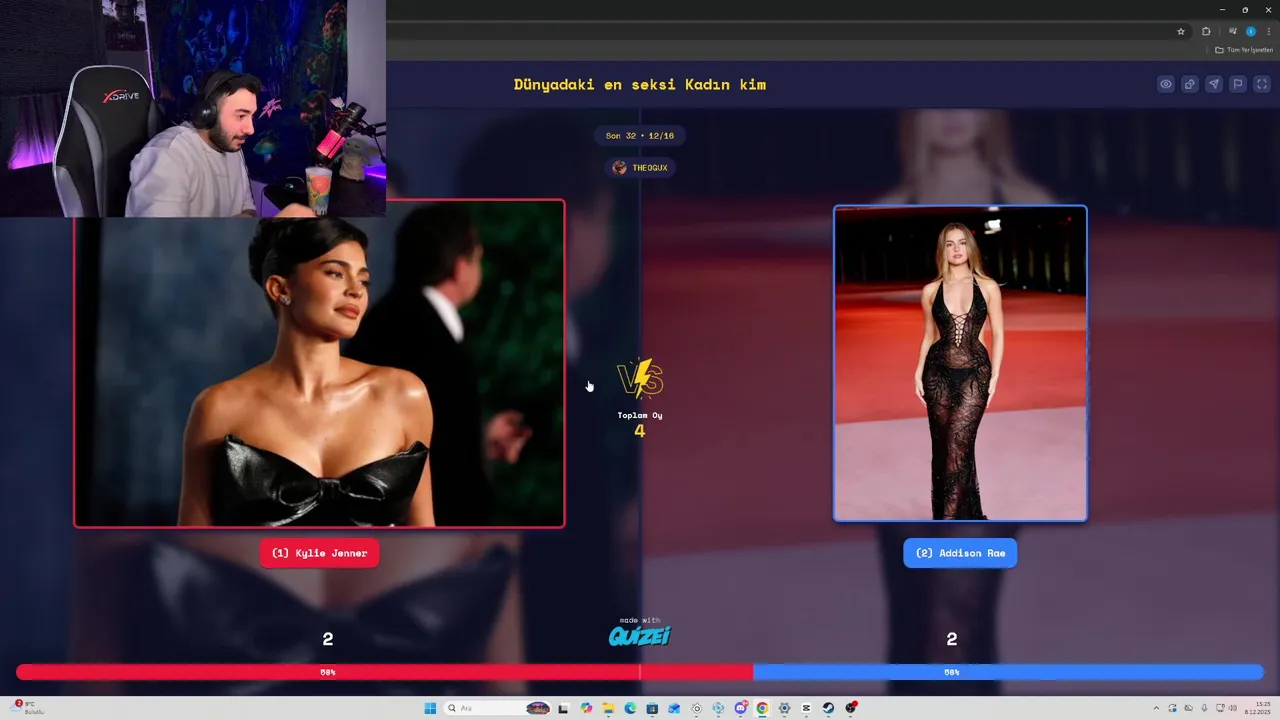
Task: Open the Chrome profile avatar
Action: [x=1250, y=31]
